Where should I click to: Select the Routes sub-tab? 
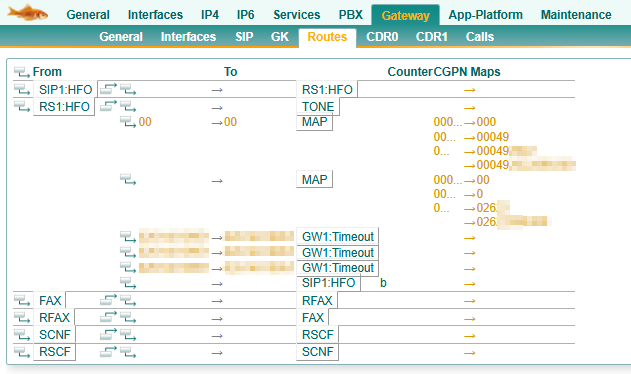[x=327, y=37]
